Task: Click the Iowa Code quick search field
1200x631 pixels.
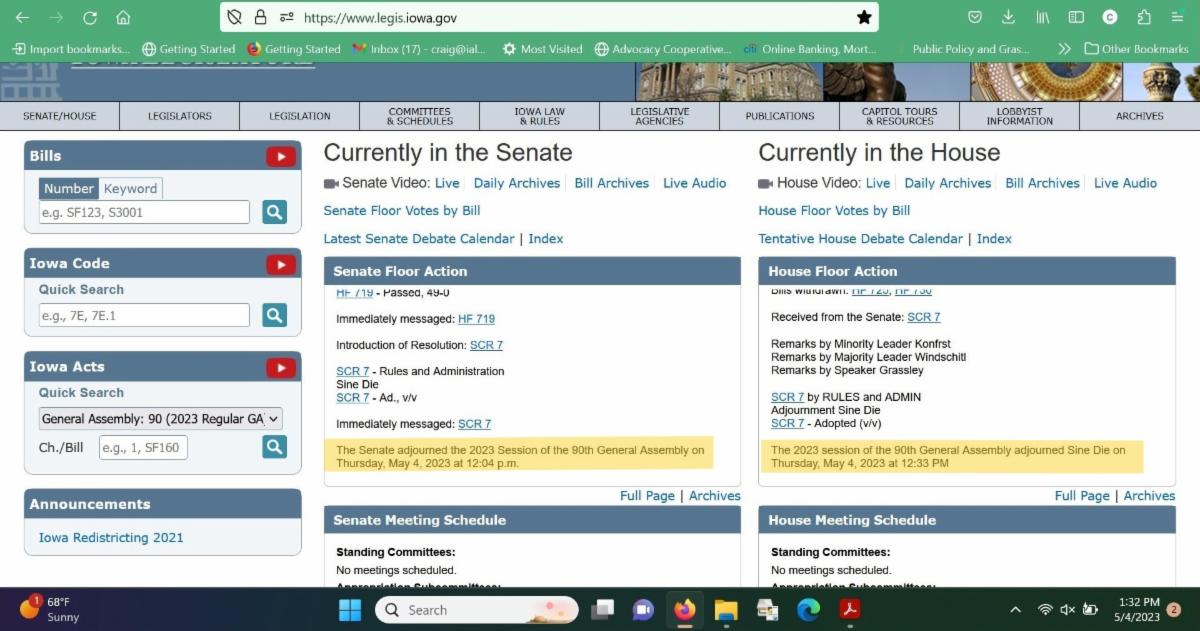Action: tap(145, 315)
